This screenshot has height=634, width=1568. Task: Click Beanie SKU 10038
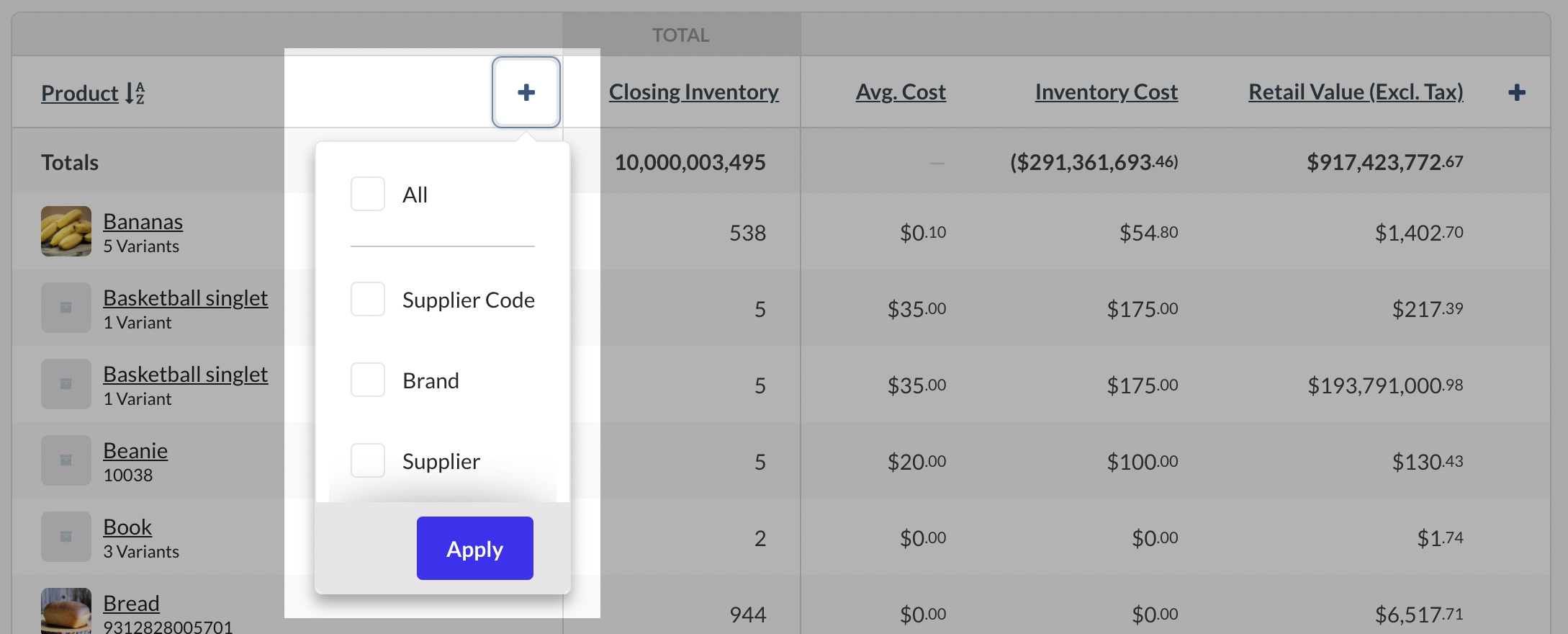[128, 475]
